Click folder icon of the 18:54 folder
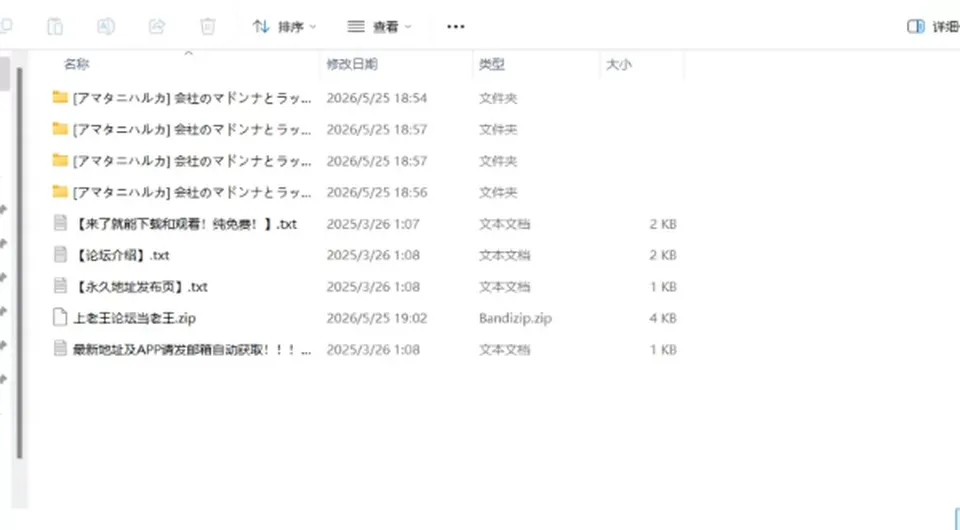960x530 pixels. click(x=60, y=97)
